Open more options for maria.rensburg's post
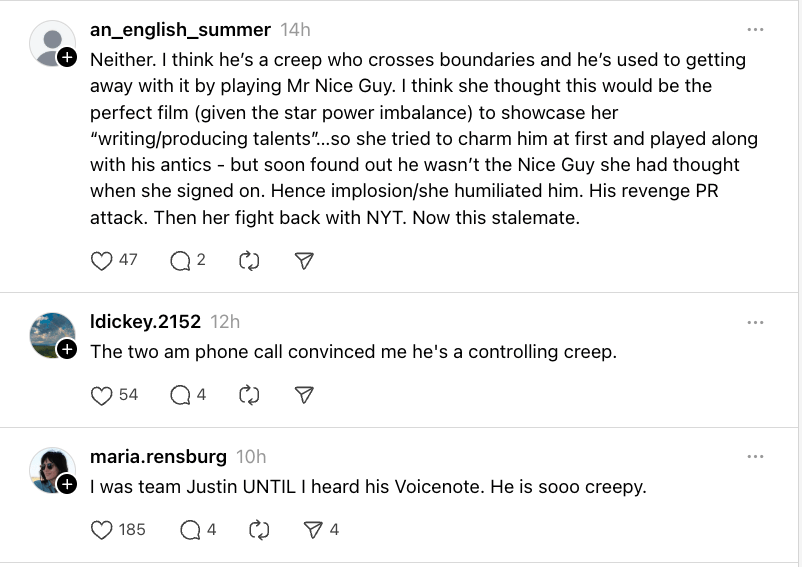This screenshot has width=802, height=567. [755, 457]
